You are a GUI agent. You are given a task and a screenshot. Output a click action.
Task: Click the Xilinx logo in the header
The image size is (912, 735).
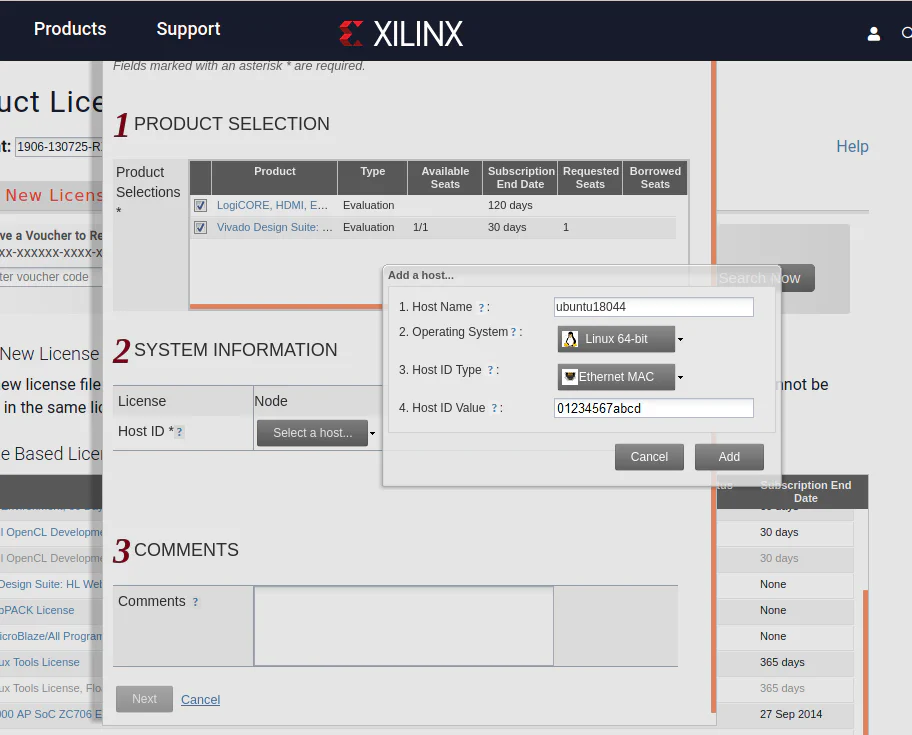tap(401, 33)
